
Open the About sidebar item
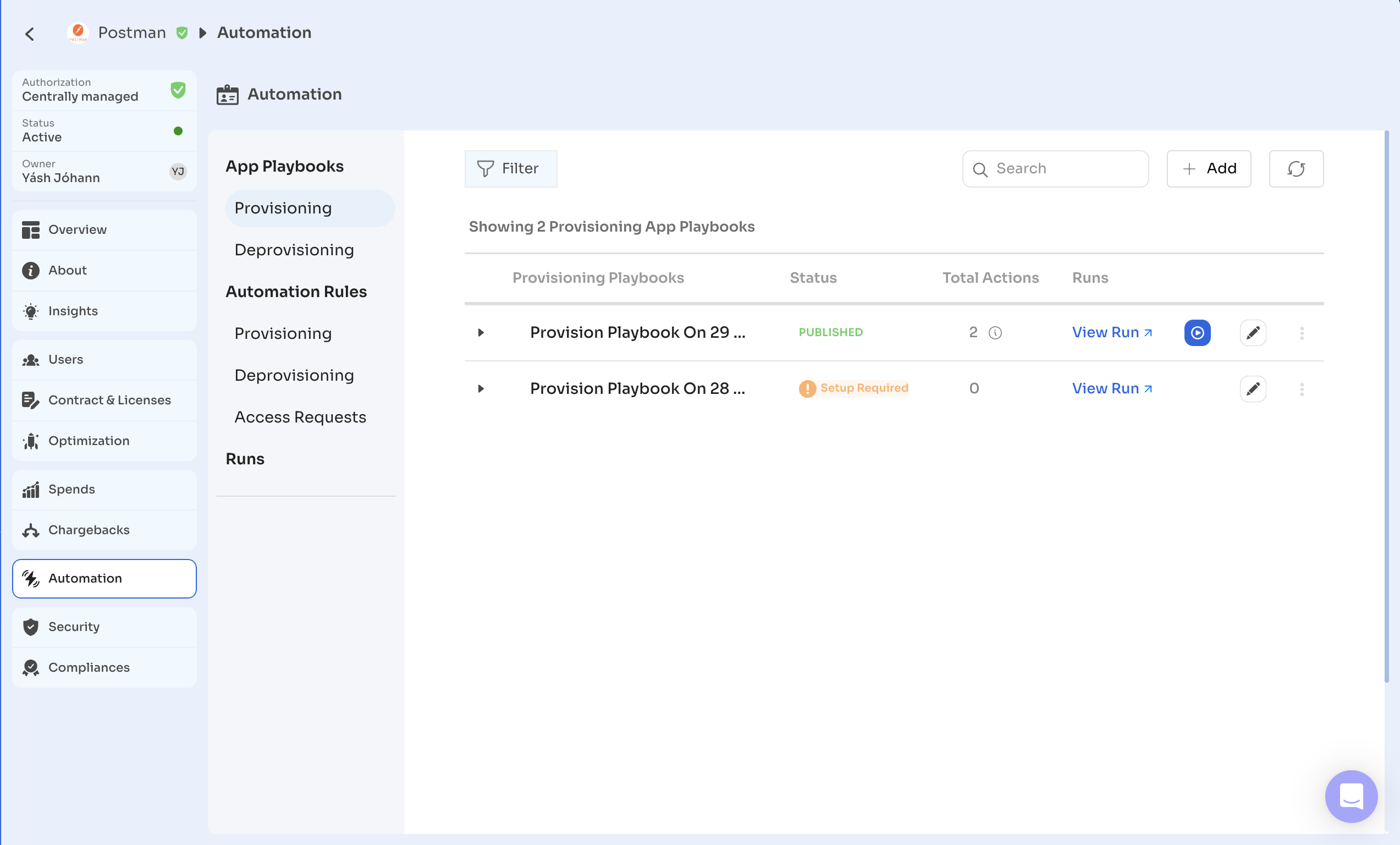pos(104,271)
